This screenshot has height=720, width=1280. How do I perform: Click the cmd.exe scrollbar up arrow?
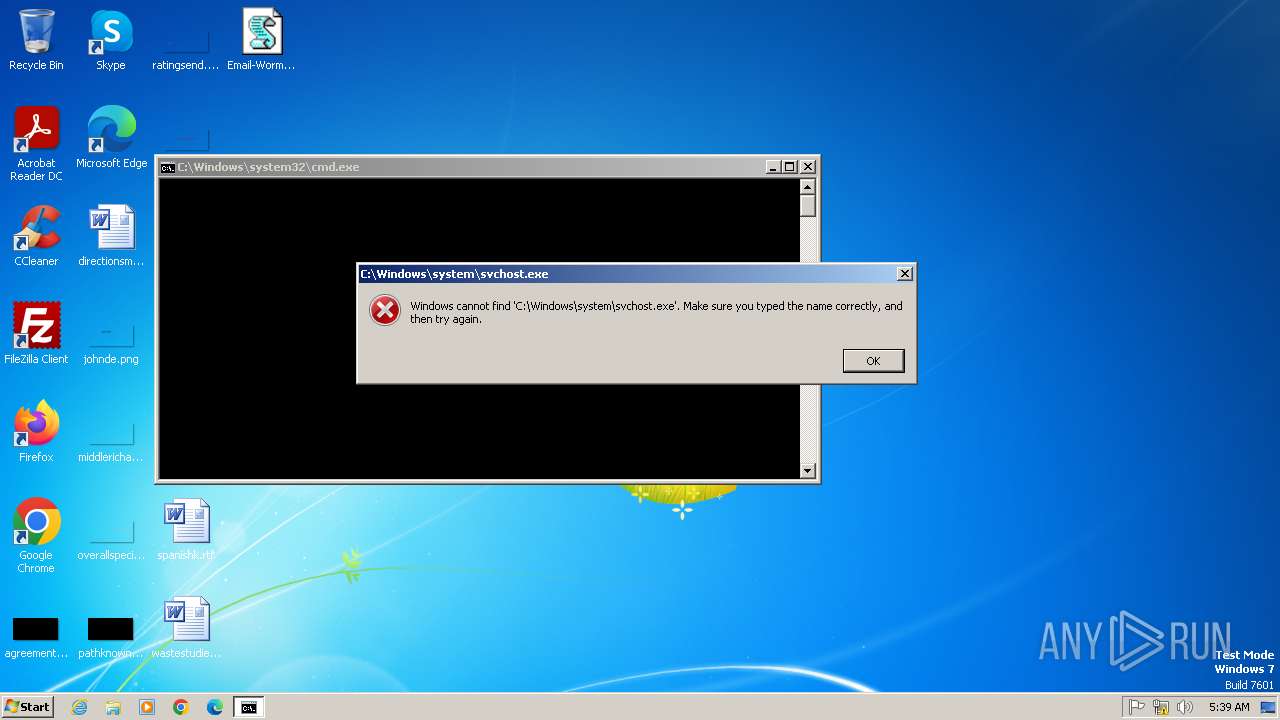[x=808, y=187]
